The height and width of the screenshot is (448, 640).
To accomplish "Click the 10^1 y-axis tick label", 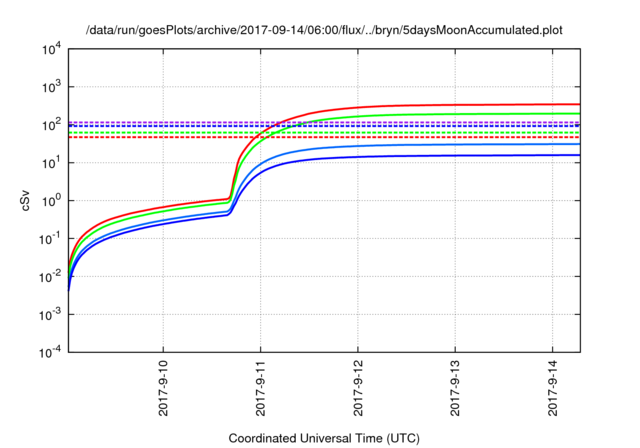I will point(51,163).
